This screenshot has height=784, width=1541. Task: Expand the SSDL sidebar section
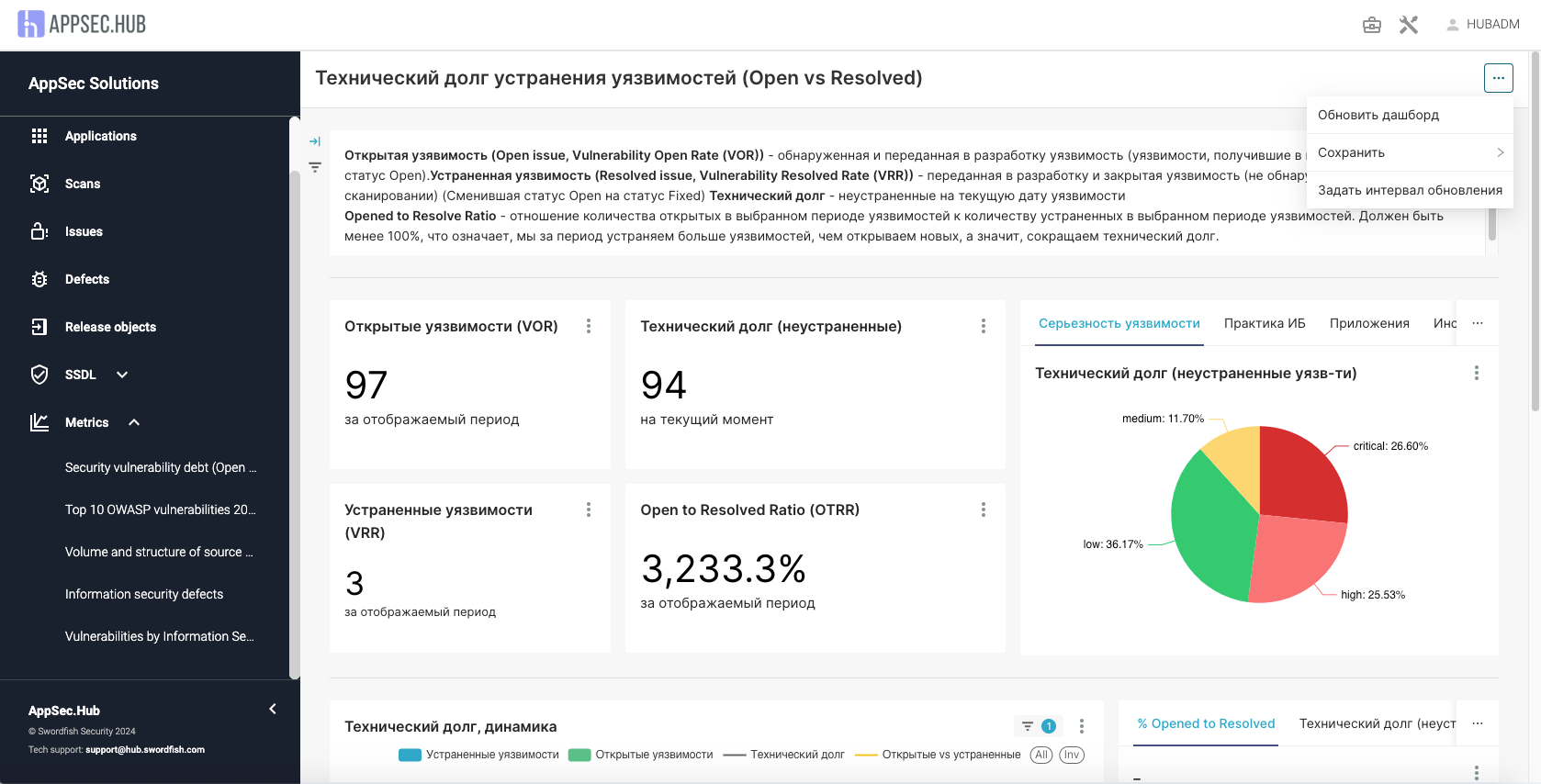(x=122, y=375)
